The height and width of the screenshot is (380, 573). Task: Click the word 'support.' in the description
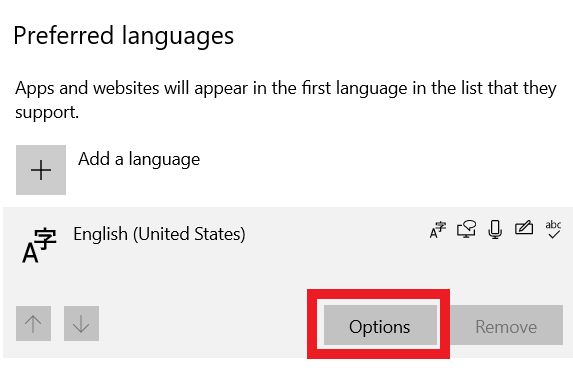tap(47, 113)
